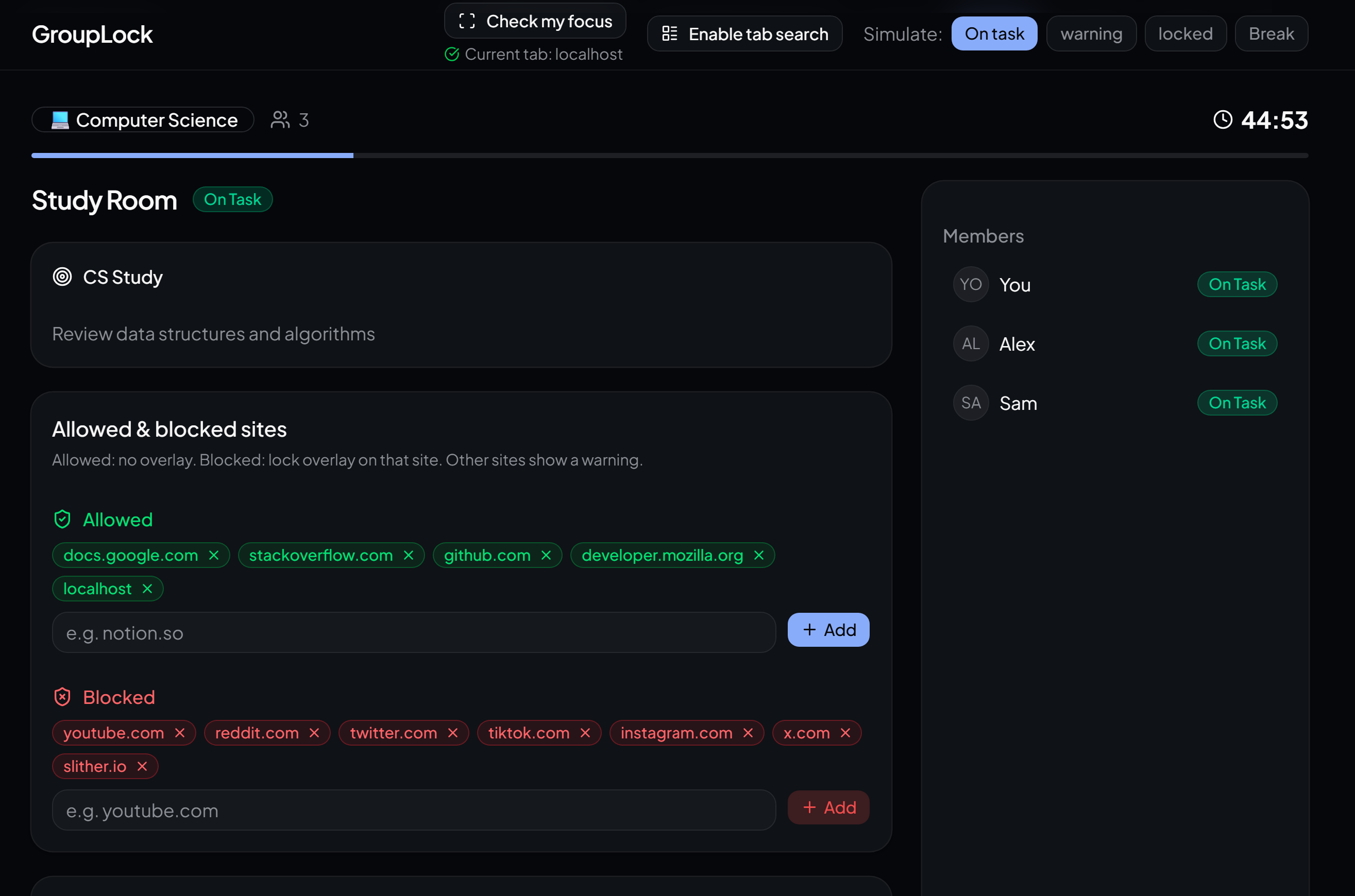Simulate the warning state
Viewport: 1355px width, 896px height.
1091,33
